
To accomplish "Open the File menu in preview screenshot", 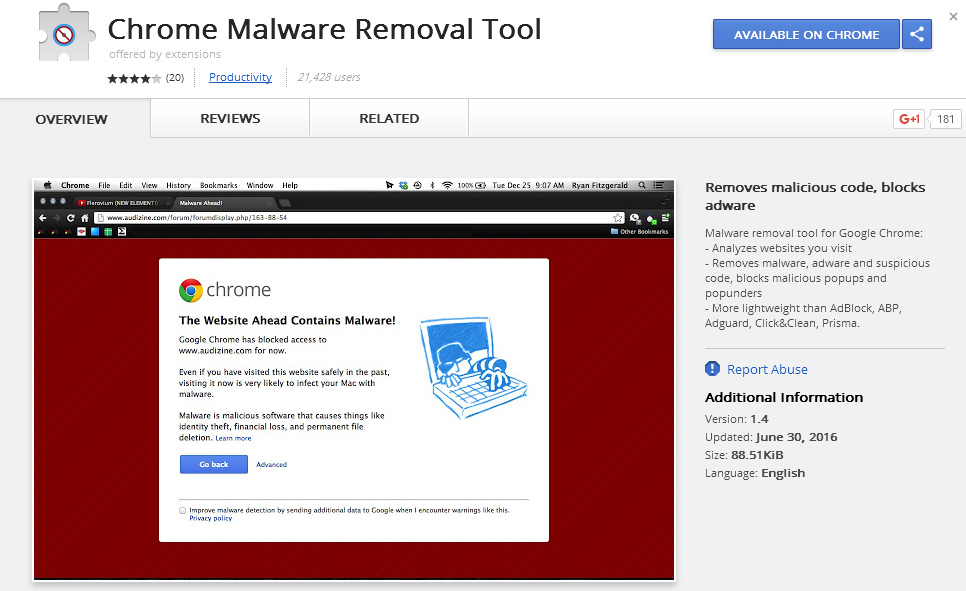I will coord(104,185).
